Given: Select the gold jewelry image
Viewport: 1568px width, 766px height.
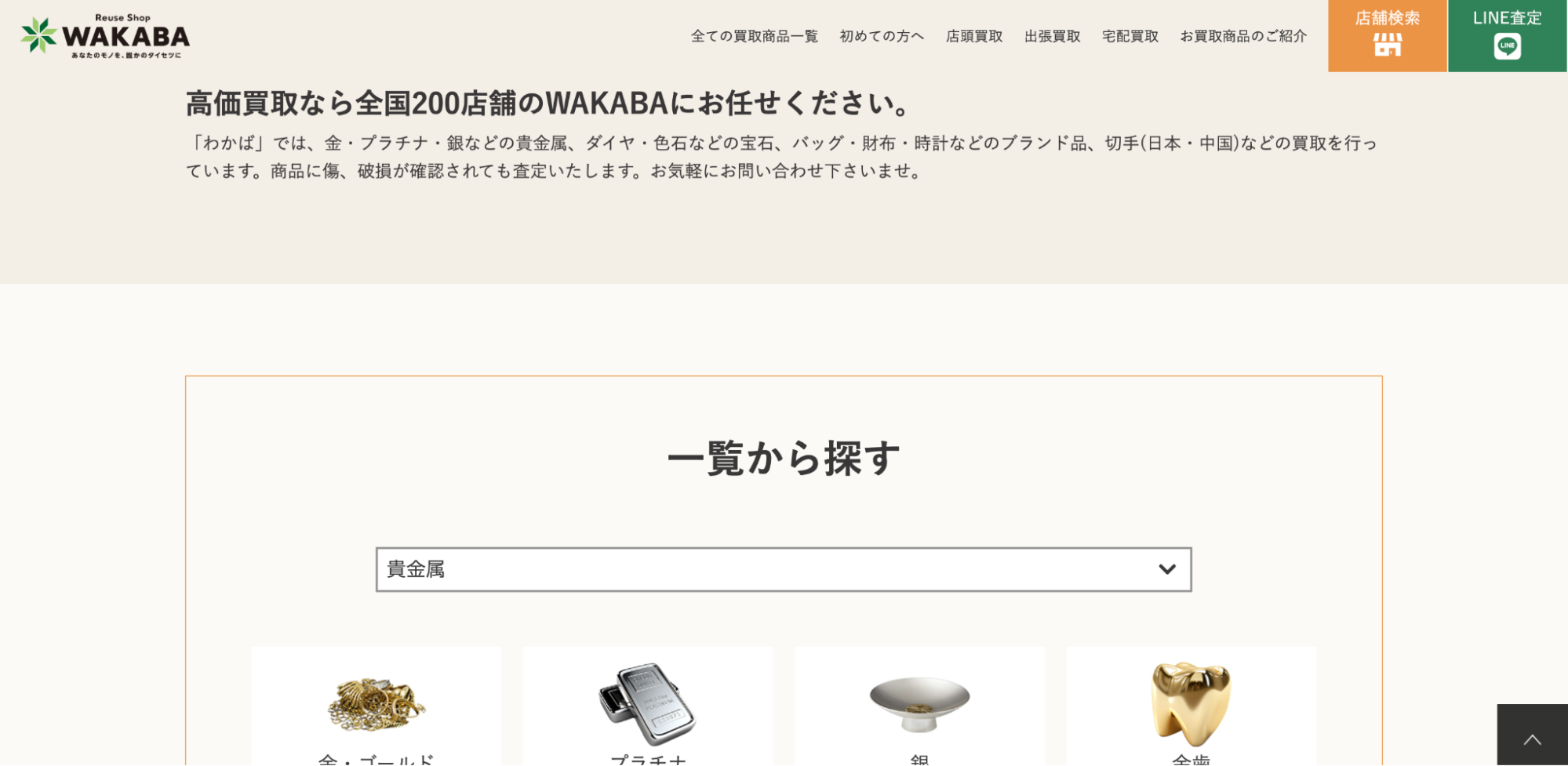Looking at the screenshot, I should tap(376, 703).
